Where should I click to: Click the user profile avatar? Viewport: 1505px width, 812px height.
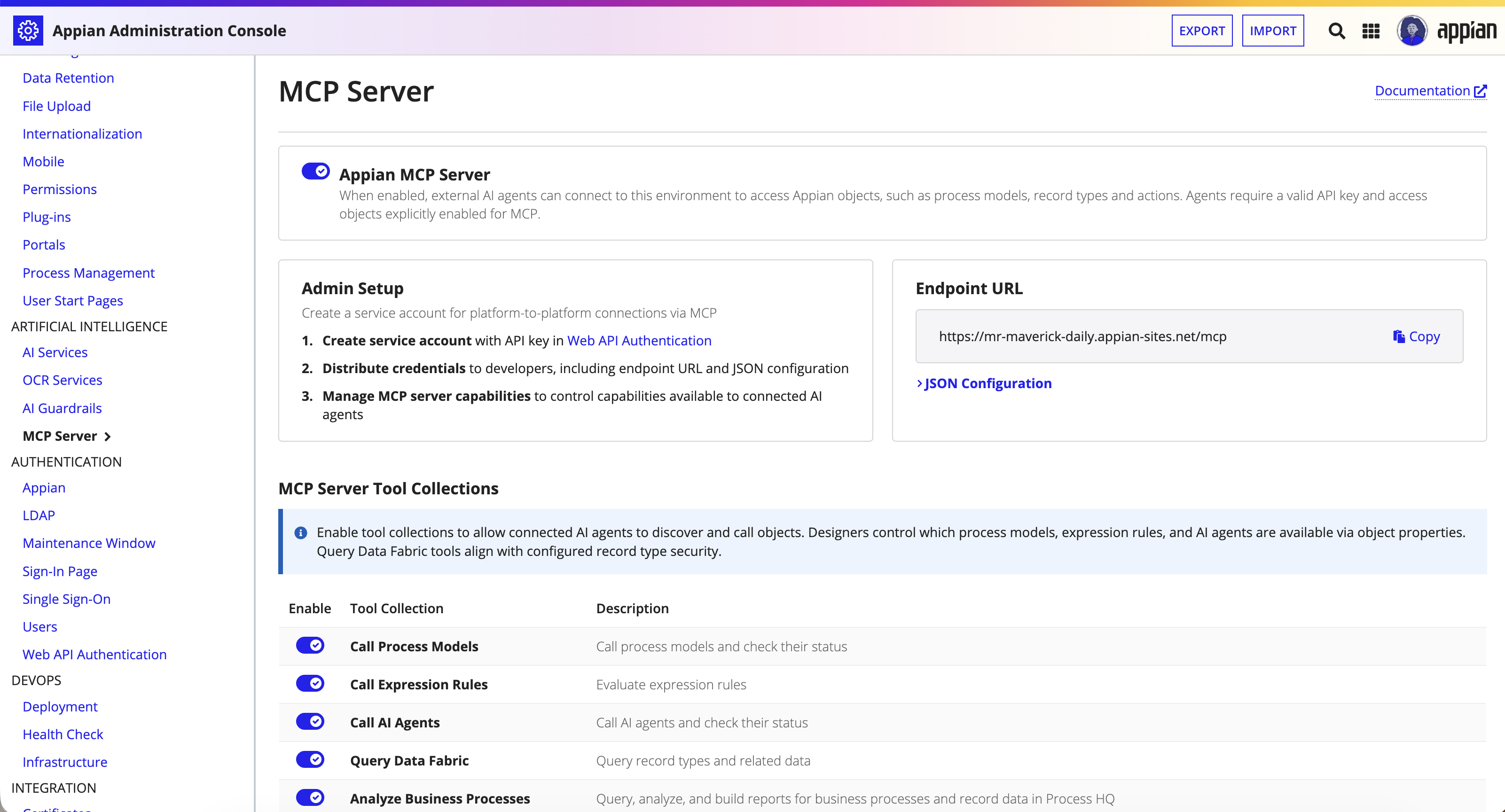pos(1411,31)
